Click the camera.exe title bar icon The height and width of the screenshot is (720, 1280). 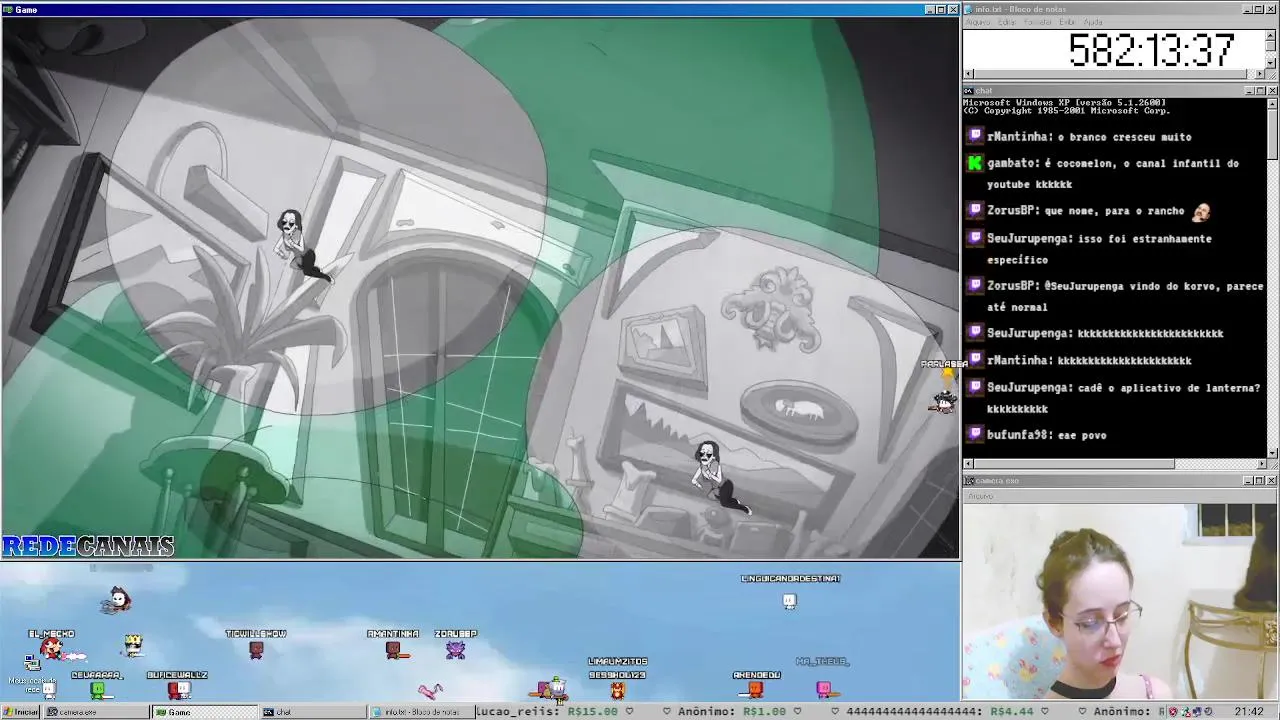pyautogui.click(x=968, y=481)
